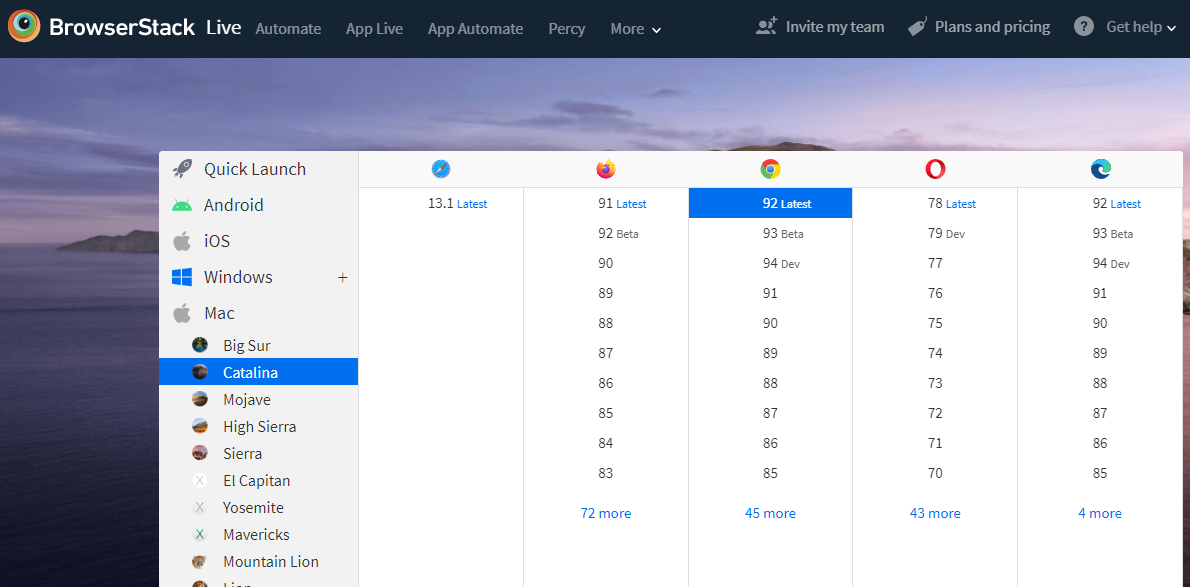Select the Opera browser icon
This screenshot has height=587, width=1190.
[x=935, y=169]
